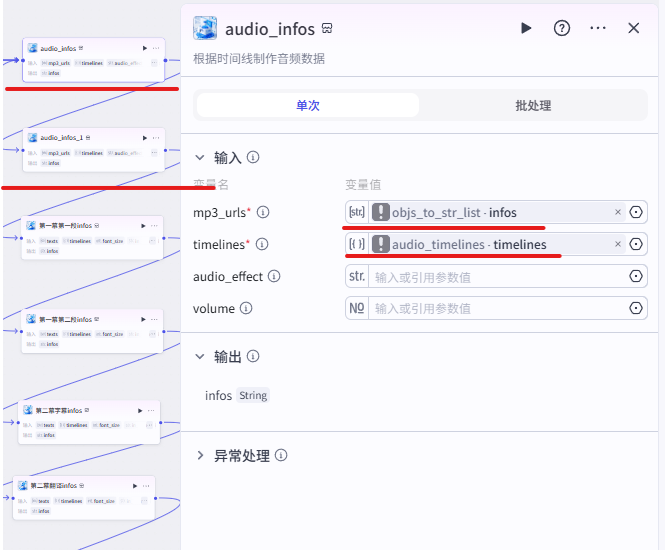The height and width of the screenshot is (550, 665).
Task: Open more menu on 第二幕翻译infos node
Action: coord(146,486)
